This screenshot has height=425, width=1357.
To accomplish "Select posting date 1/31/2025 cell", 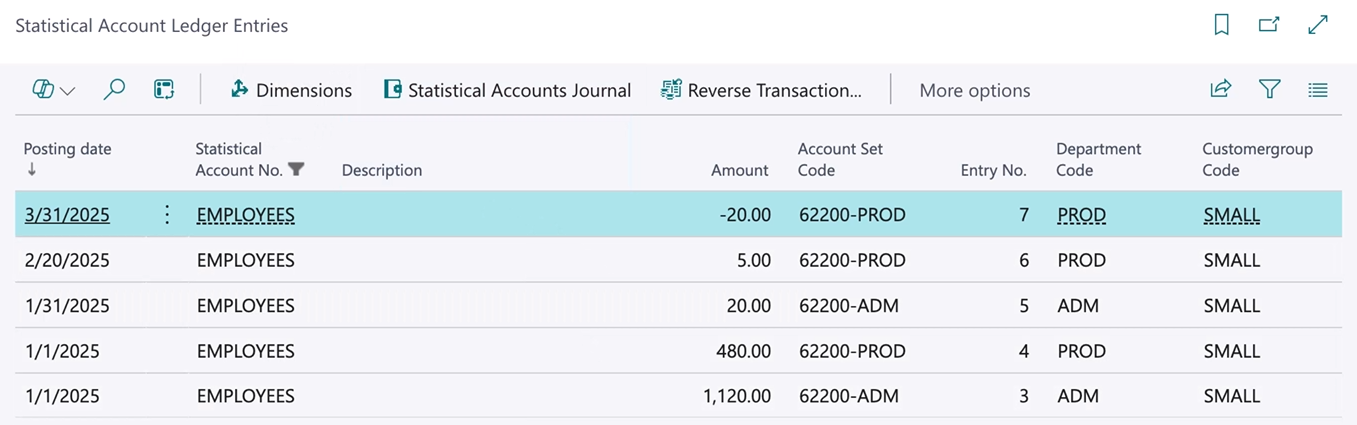I will (x=67, y=305).
